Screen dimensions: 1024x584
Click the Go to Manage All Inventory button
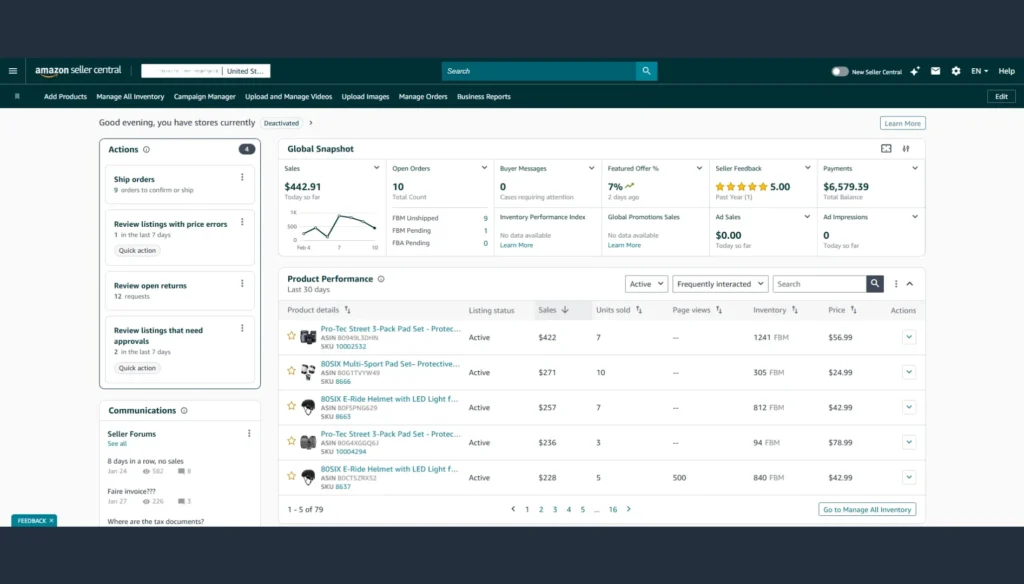(867, 509)
